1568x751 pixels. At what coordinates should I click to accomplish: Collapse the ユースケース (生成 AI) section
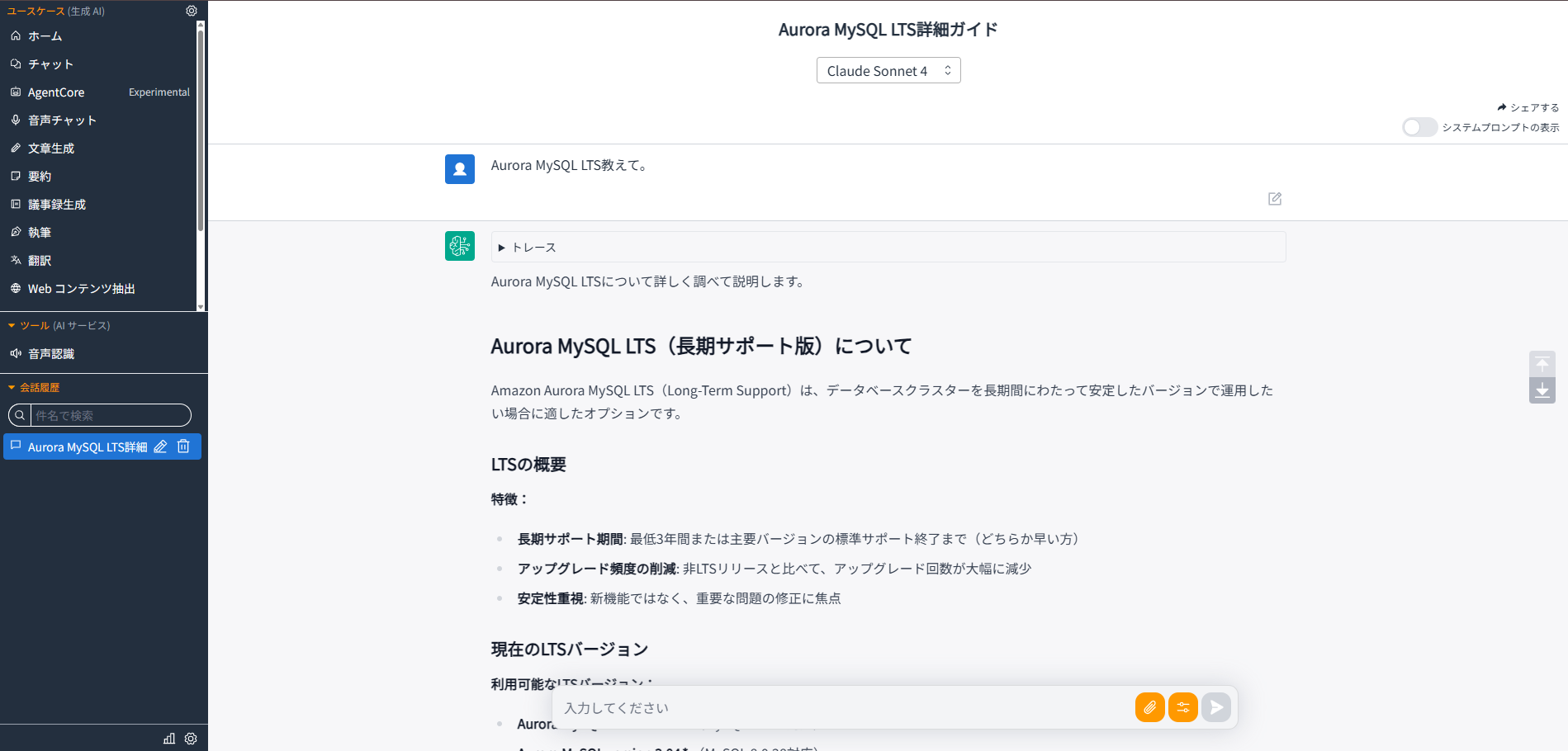coord(55,12)
